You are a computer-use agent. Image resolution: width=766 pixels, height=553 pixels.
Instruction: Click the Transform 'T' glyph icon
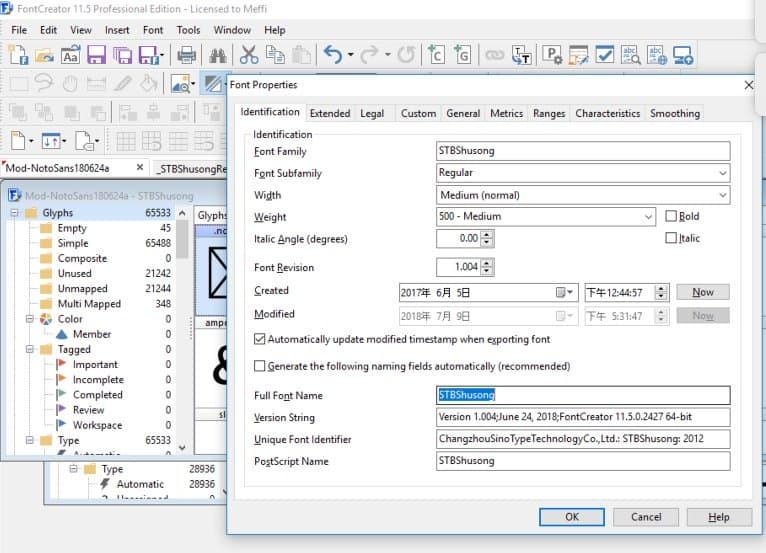(521, 55)
